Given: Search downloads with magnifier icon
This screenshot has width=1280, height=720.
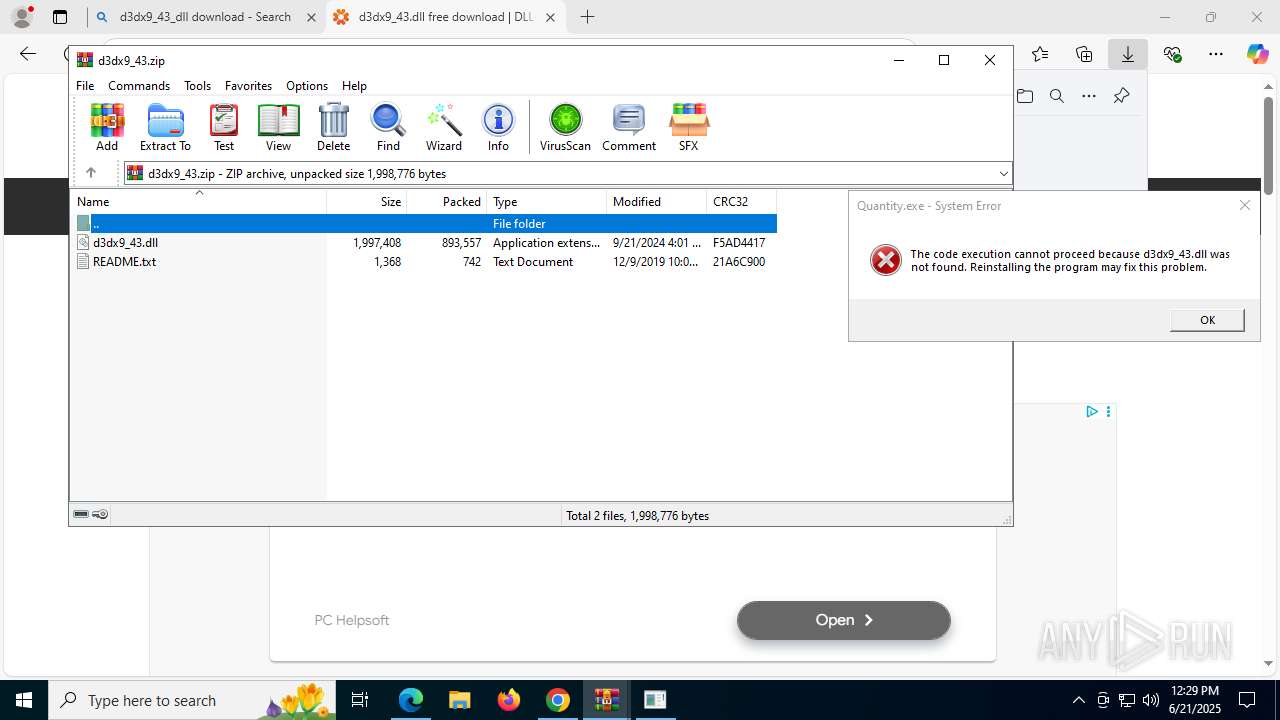Looking at the screenshot, I should pyautogui.click(x=1057, y=96).
